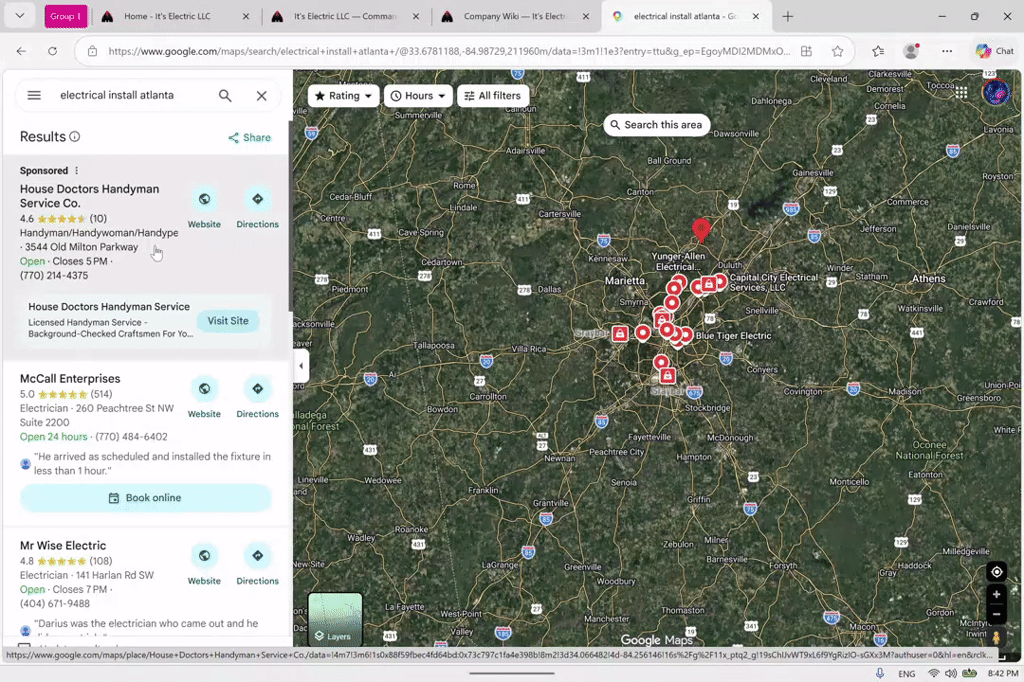The image size is (1024, 682).
Task: Click the ENG language indicator in taskbar
Action: point(906,674)
